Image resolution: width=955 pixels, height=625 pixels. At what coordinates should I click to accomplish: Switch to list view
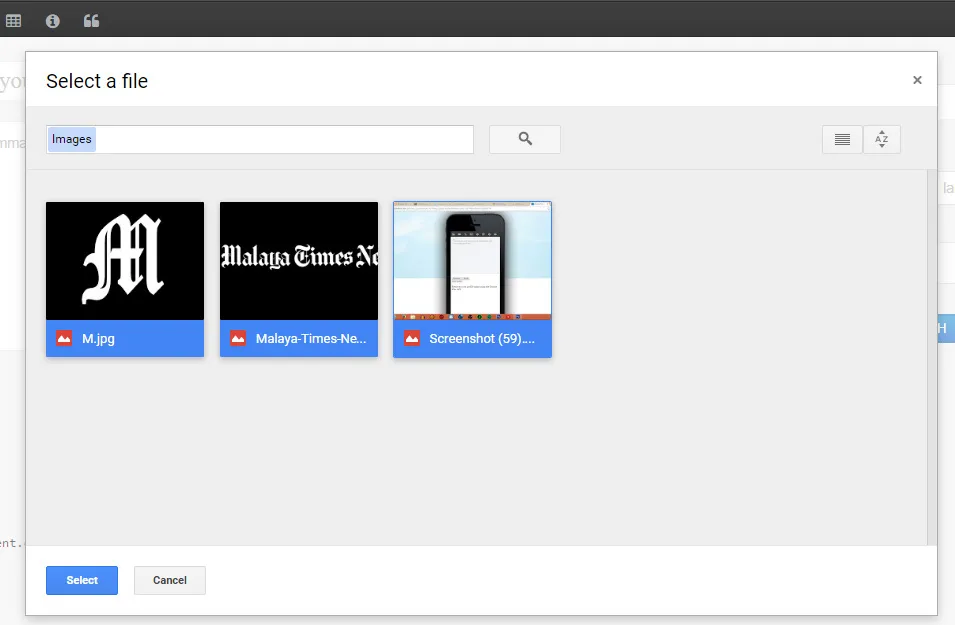point(842,139)
